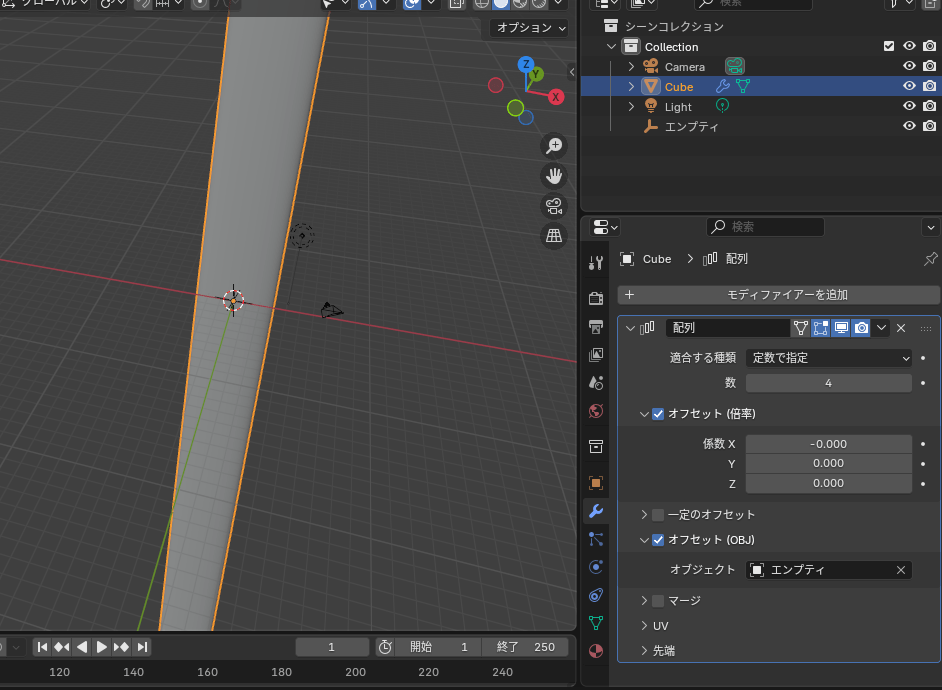Enable the 一定のオフセット checkbox
This screenshot has width=942, height=690.
[658, 515]
